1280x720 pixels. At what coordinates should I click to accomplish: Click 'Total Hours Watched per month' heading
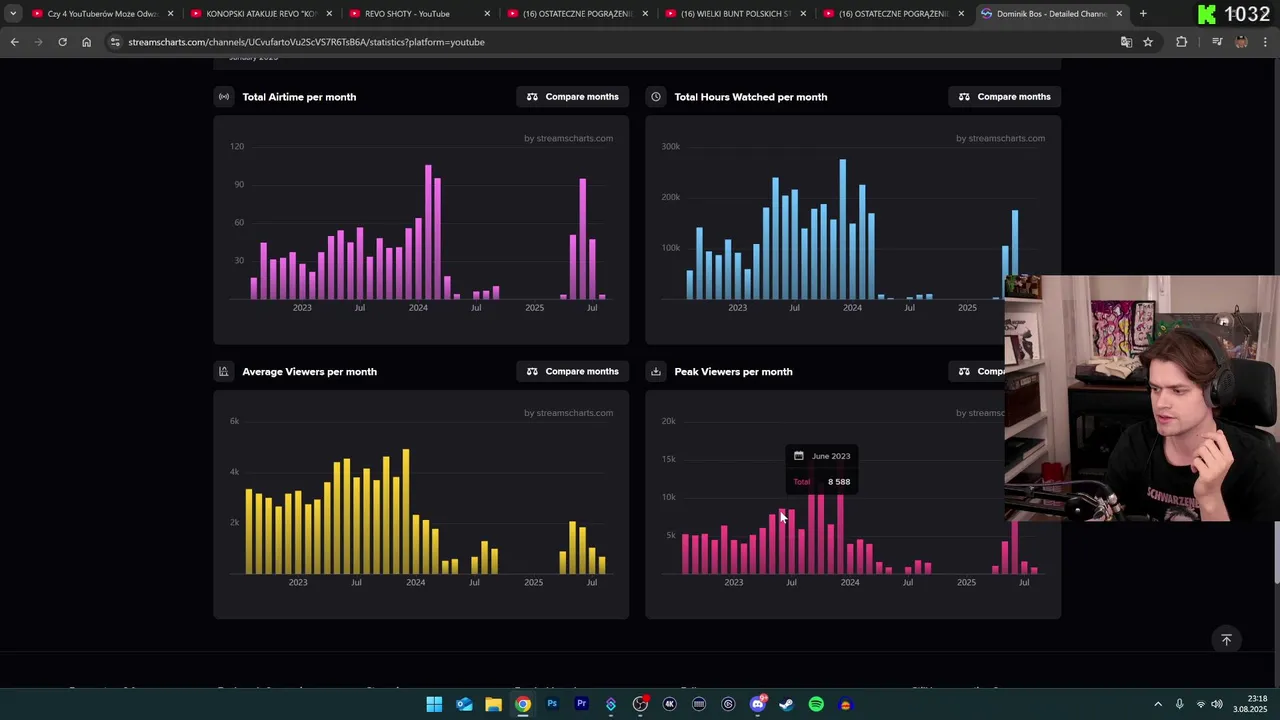751,97
